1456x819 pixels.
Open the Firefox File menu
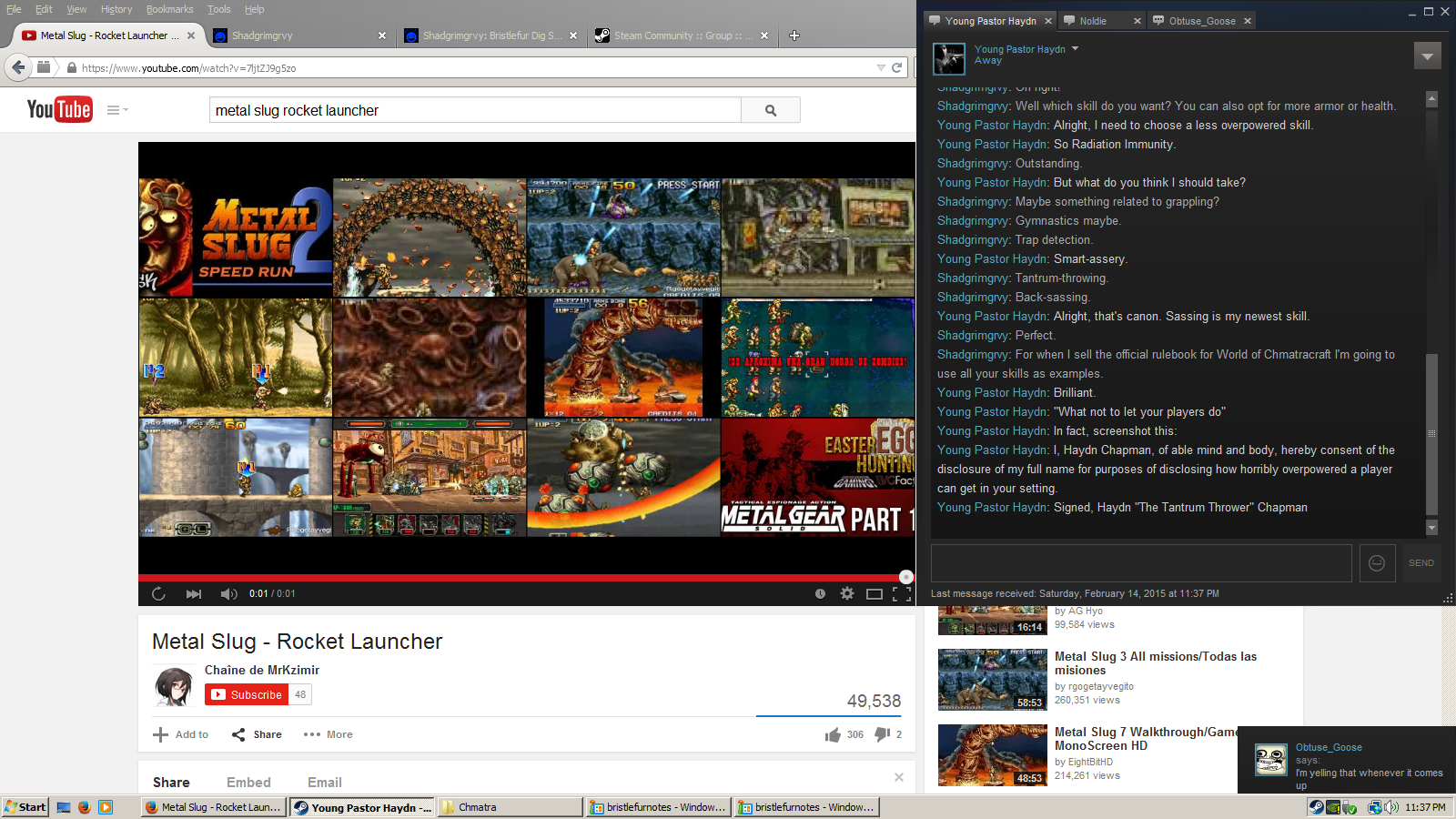click(x=14, y=9)
